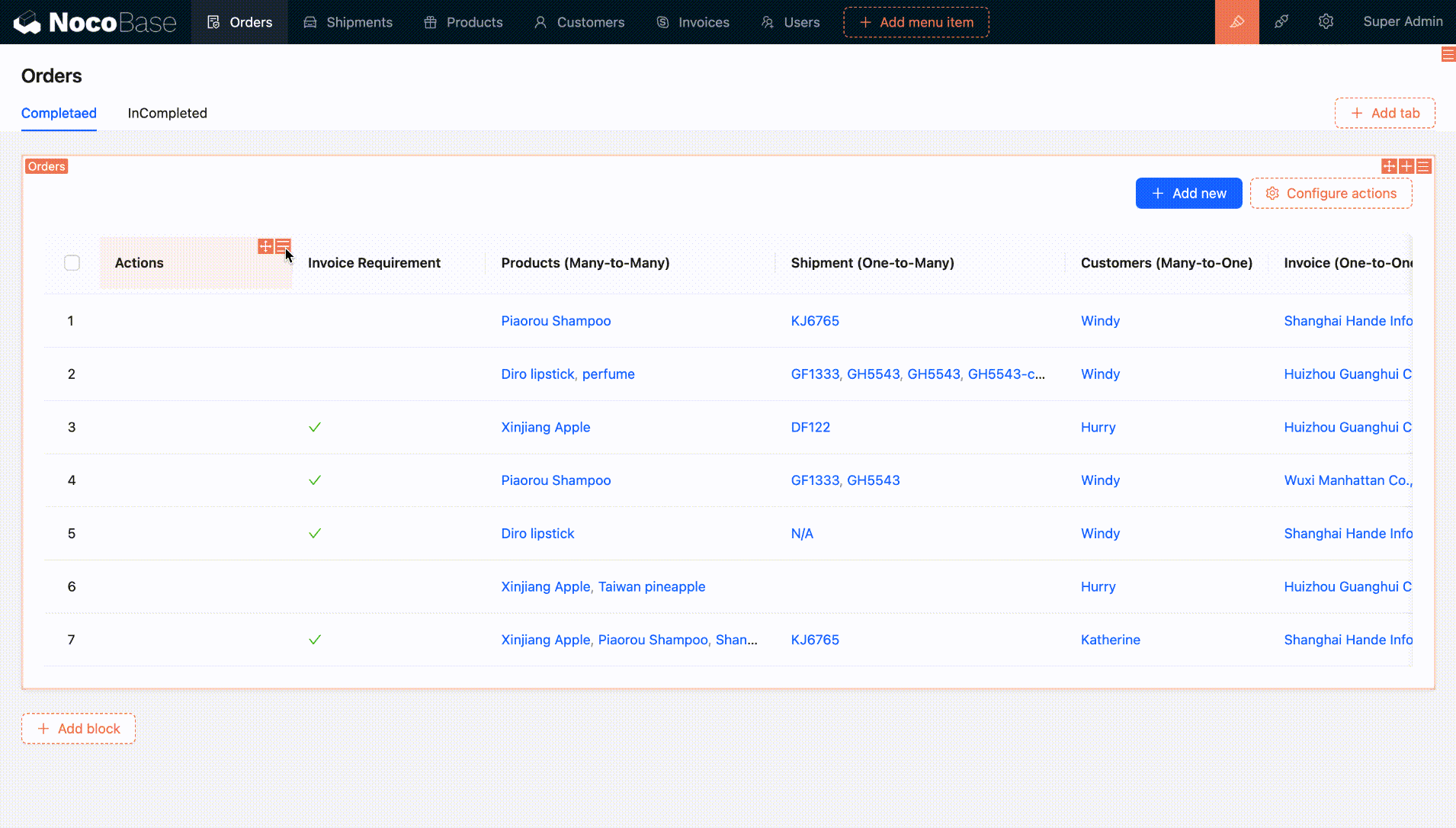
Task: Open the Xinjiang Apple link in row 3
Action: coord(545,428)
